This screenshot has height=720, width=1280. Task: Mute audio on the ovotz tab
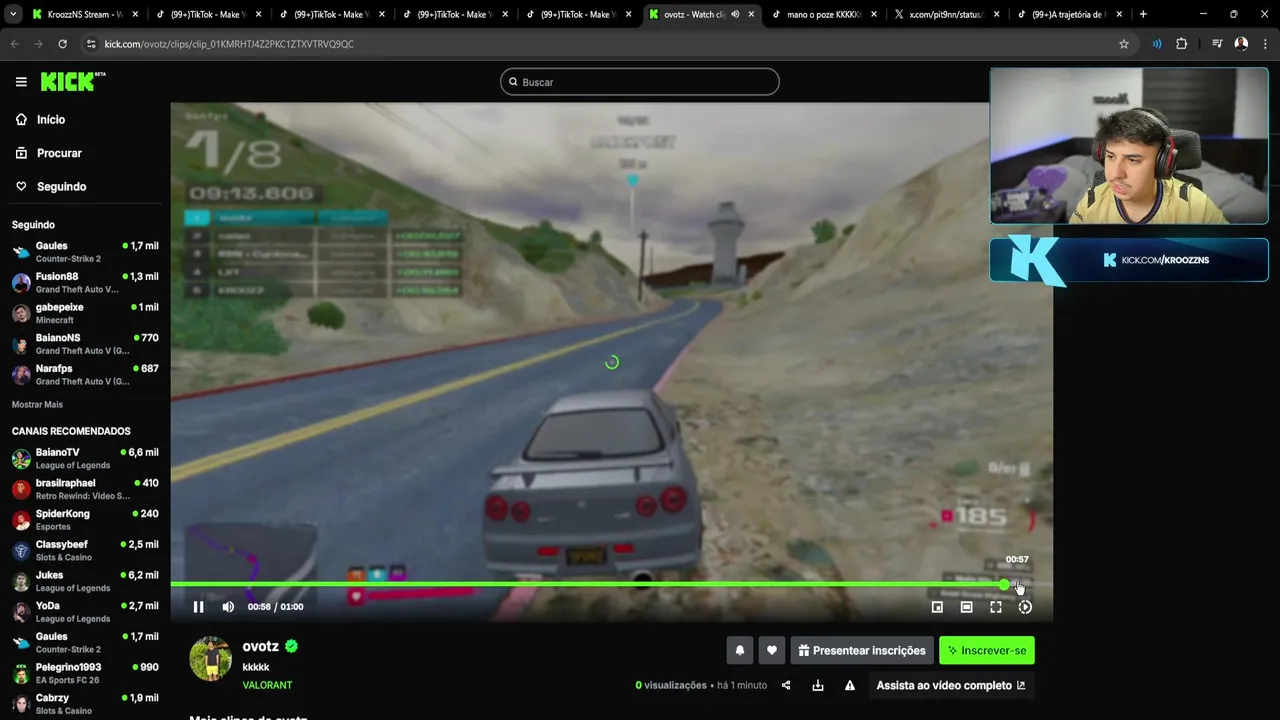(x=735, y=14)
